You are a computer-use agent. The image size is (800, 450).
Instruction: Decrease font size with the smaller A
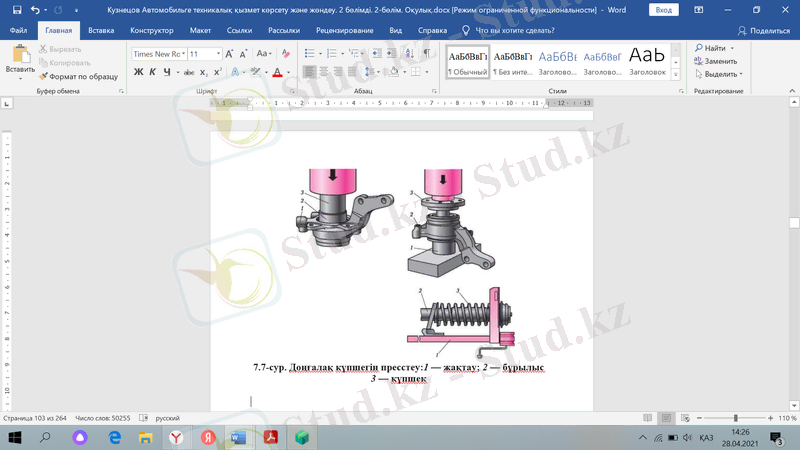(243, 54)
